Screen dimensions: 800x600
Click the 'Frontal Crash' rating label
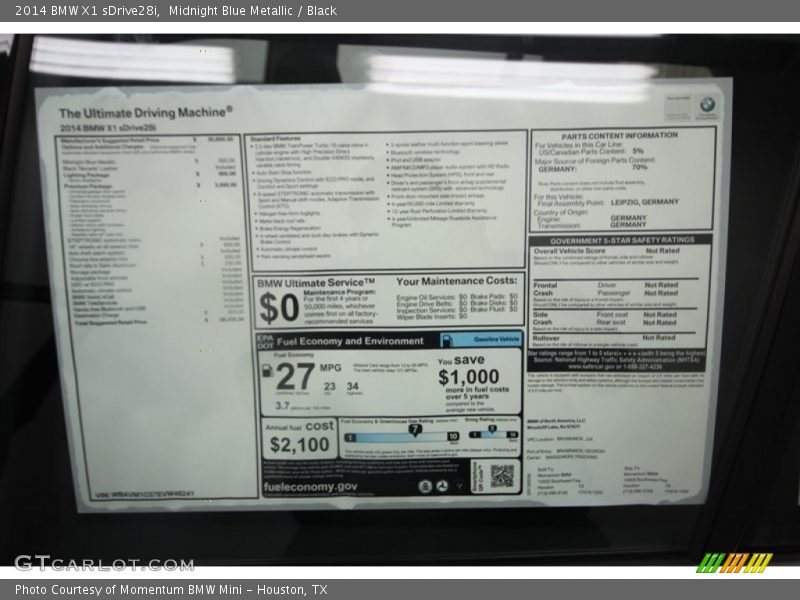point(545,289)
